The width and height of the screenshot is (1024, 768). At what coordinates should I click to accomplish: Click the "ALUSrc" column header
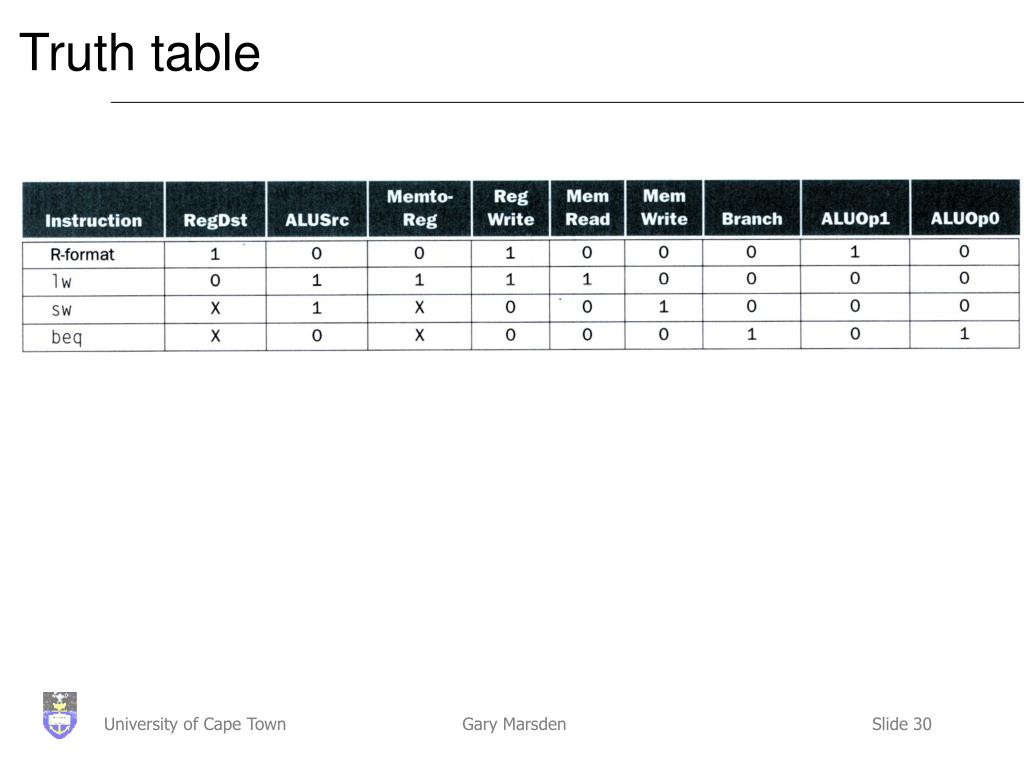click(x=317, y=220)
